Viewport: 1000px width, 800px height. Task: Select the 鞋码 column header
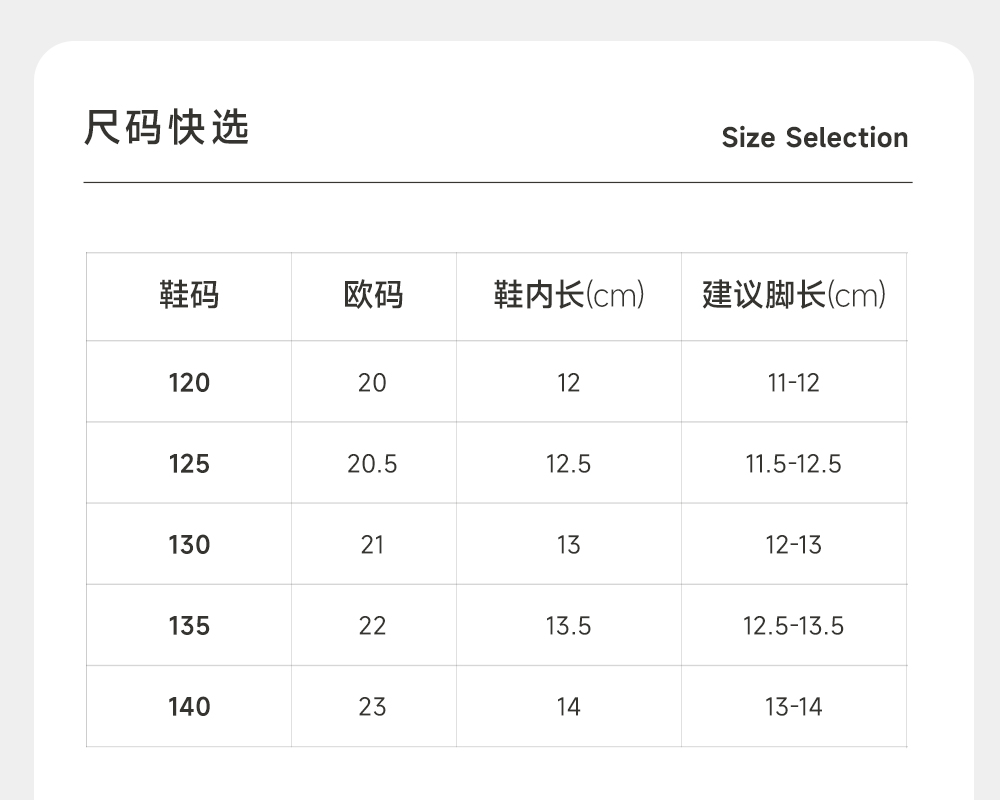pos(189,296)
